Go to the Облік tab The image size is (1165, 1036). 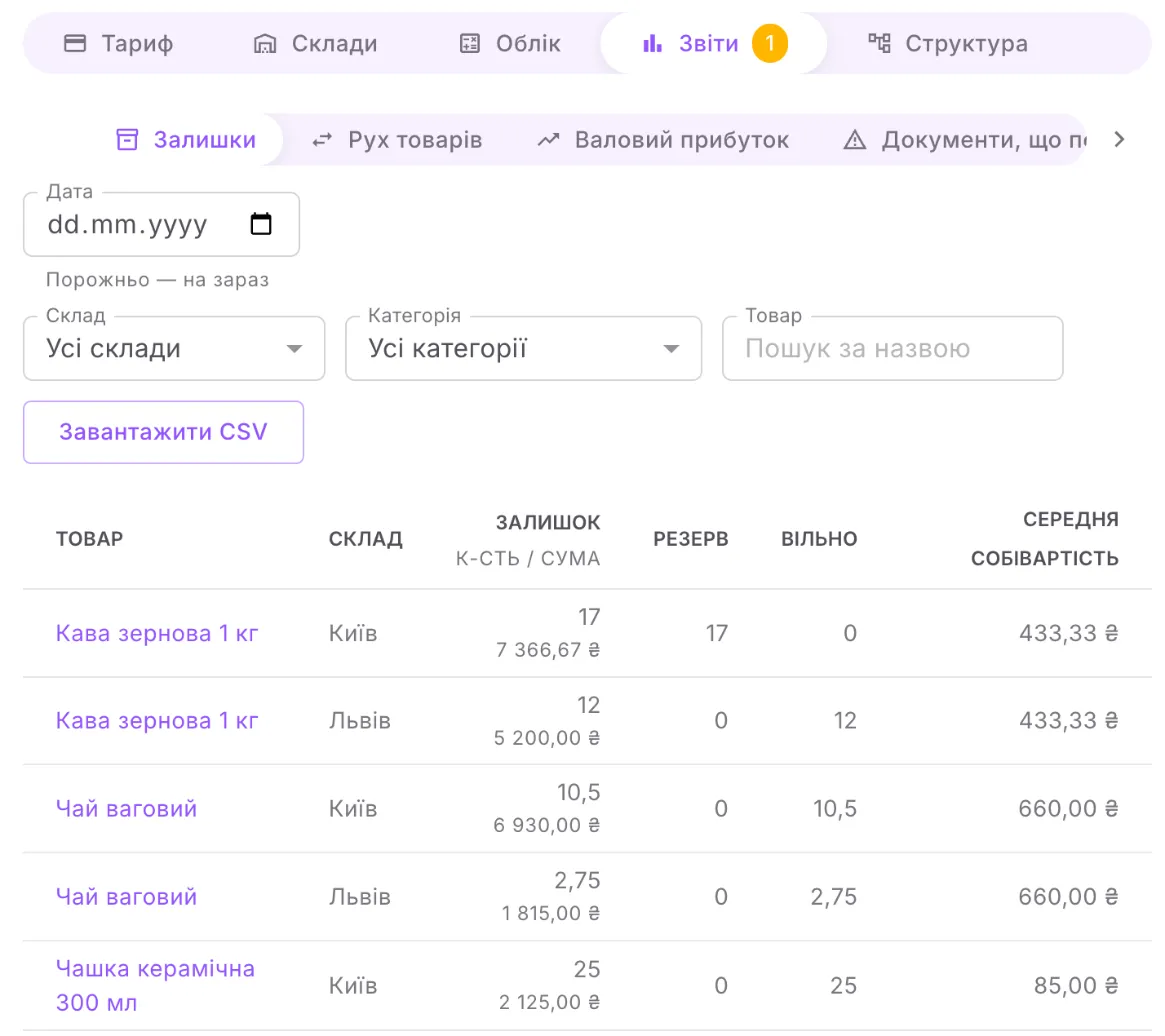coord(510,43)
